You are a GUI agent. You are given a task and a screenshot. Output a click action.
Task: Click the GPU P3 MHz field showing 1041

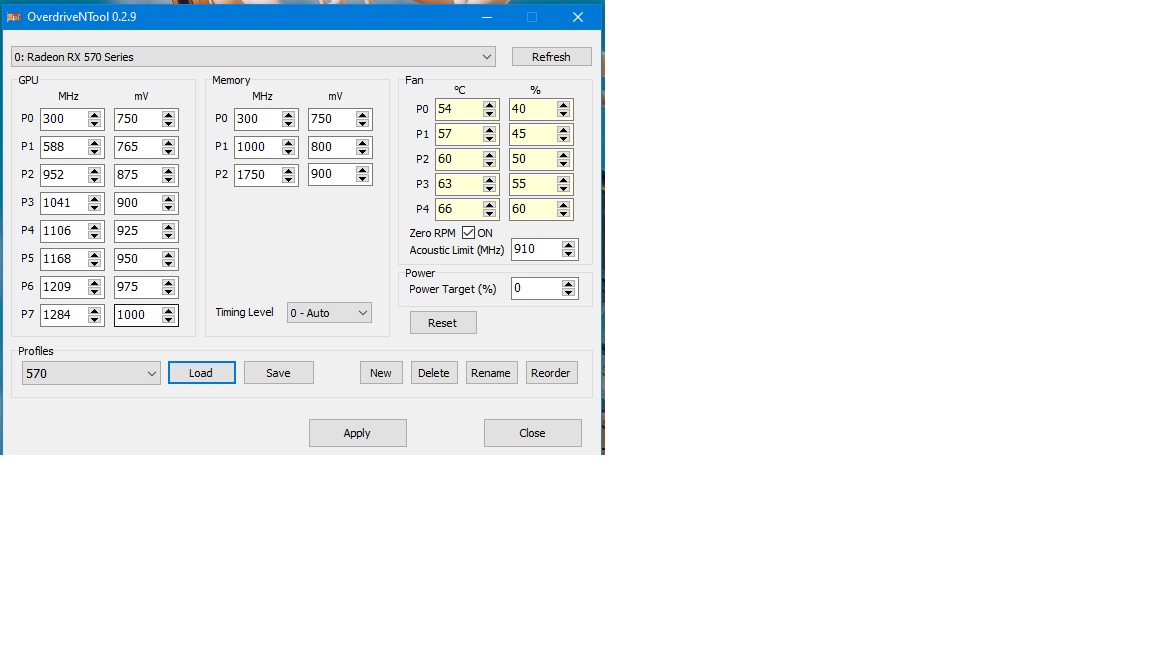(64, 203)
